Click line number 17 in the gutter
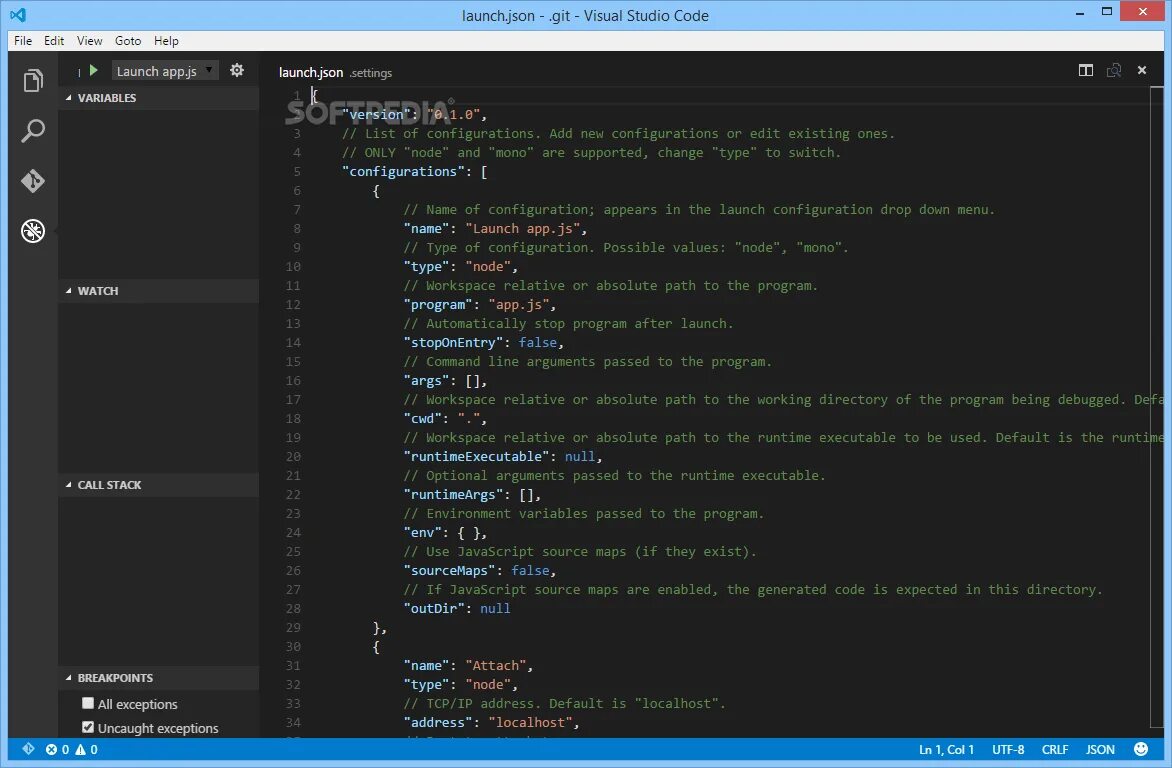The width and height of the screenshot is (1172, 768). [293, 399]
